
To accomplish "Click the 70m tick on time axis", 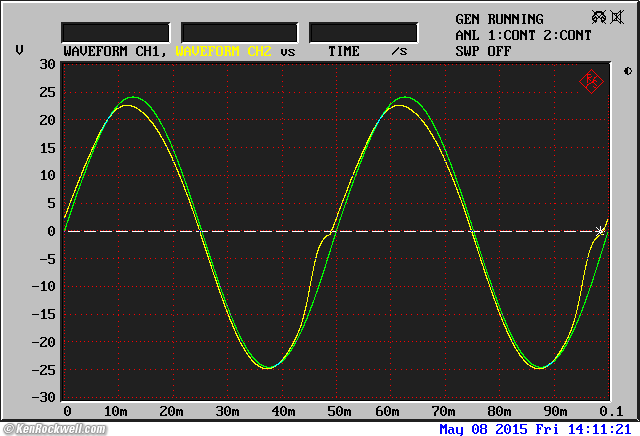I will (443, 411).
